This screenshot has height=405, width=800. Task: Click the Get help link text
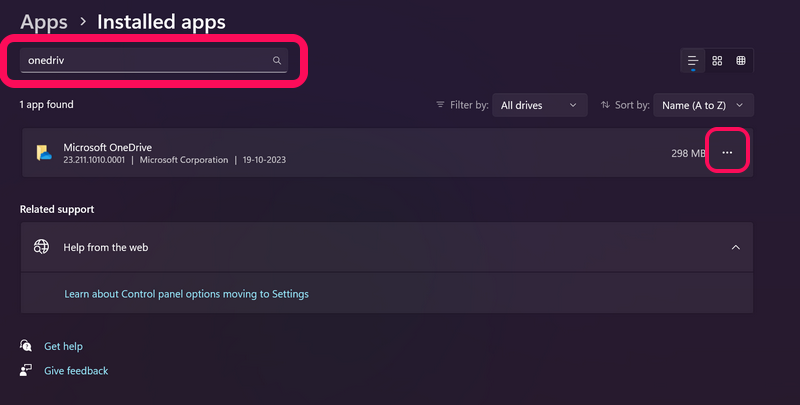[63, 346]
